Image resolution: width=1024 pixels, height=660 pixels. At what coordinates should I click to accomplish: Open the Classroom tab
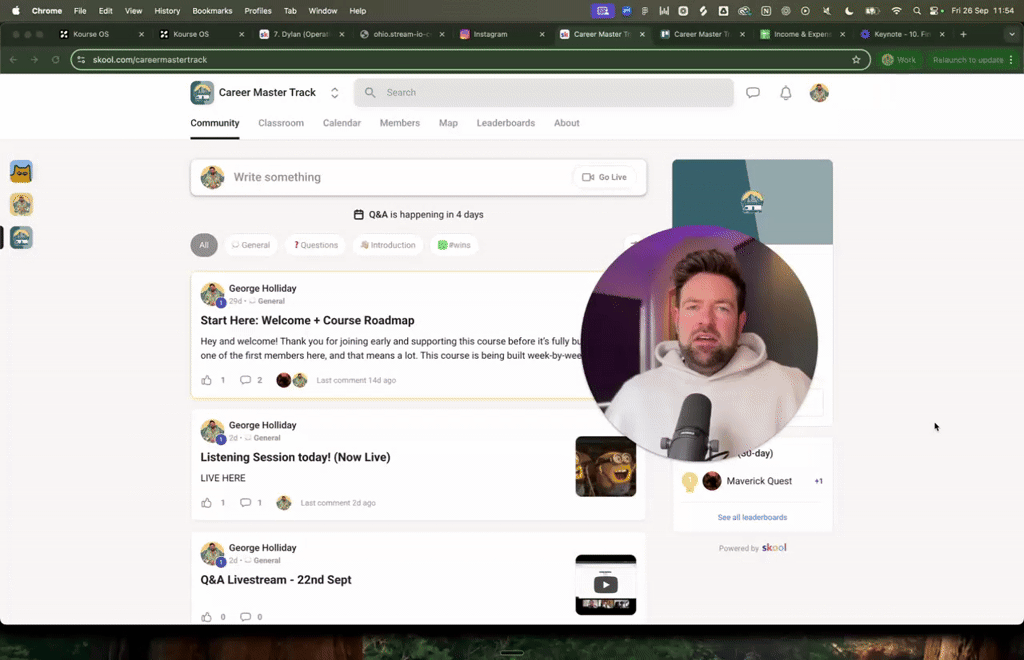(x=281, y=123)
